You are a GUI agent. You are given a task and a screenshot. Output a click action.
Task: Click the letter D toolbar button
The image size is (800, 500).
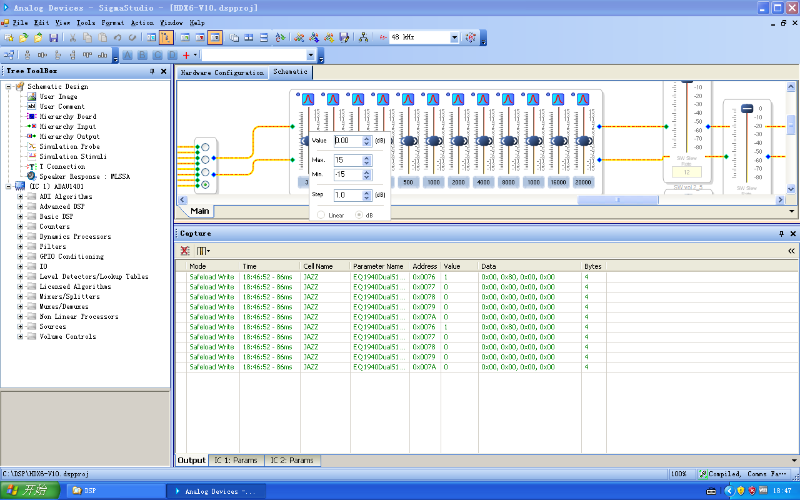[172, 55]
